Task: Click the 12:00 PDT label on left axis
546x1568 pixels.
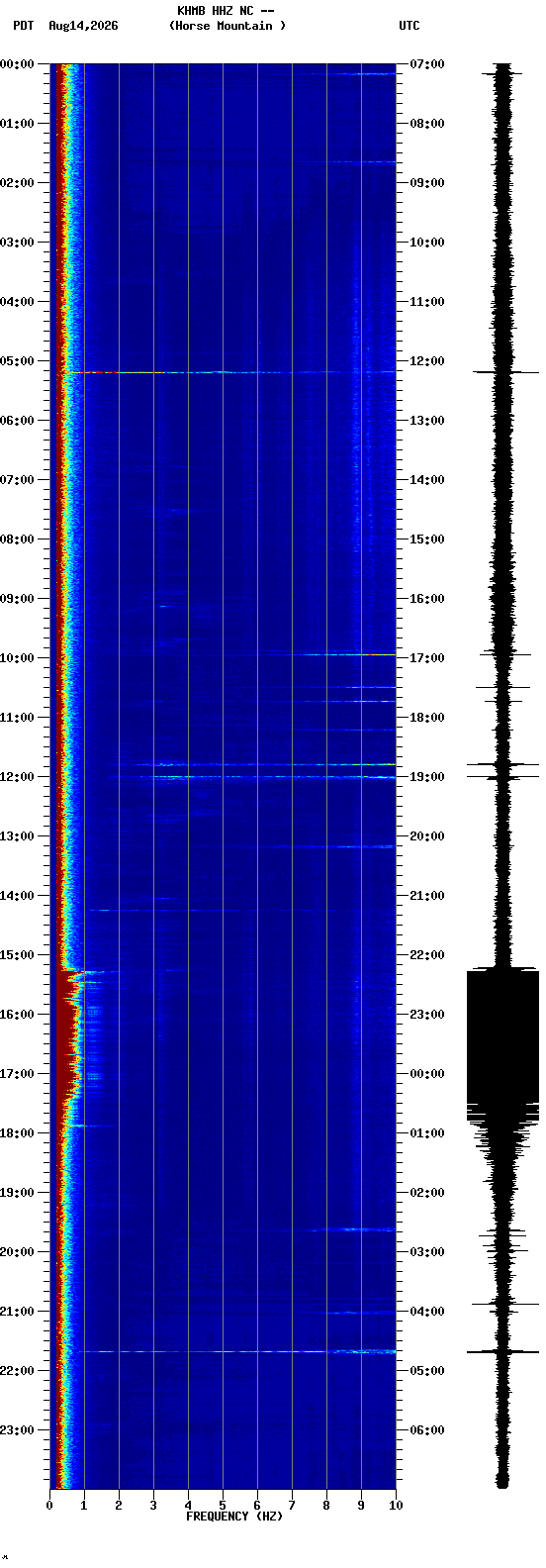Action: coord(18,777)
